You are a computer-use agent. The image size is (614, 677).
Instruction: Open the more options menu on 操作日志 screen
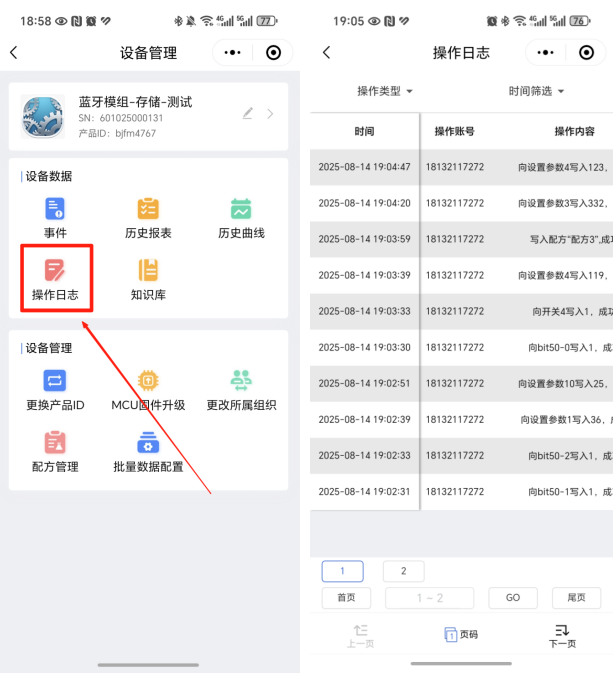click(x=545, y=53)
